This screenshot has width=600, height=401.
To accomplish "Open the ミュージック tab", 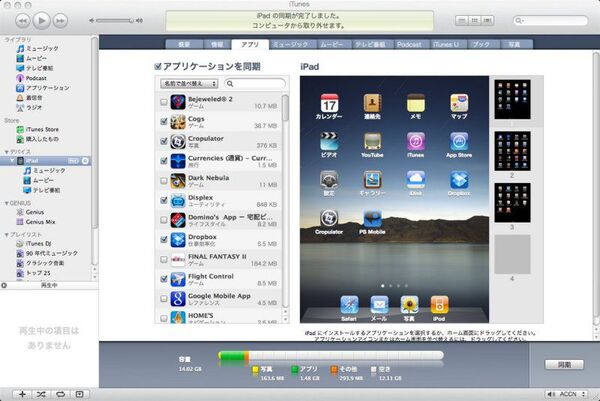I will pos(291,44).
